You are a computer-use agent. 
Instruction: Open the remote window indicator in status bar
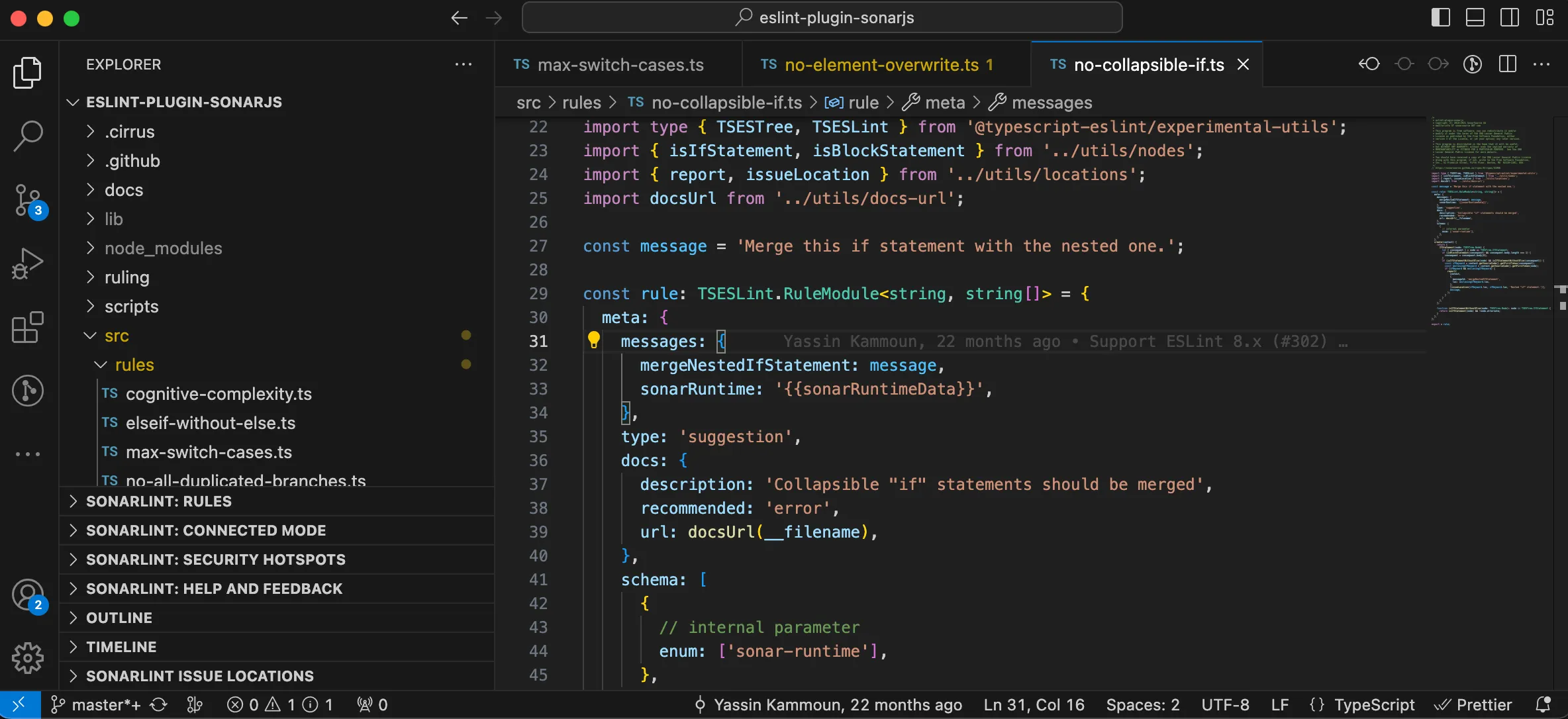click(20, 704)
